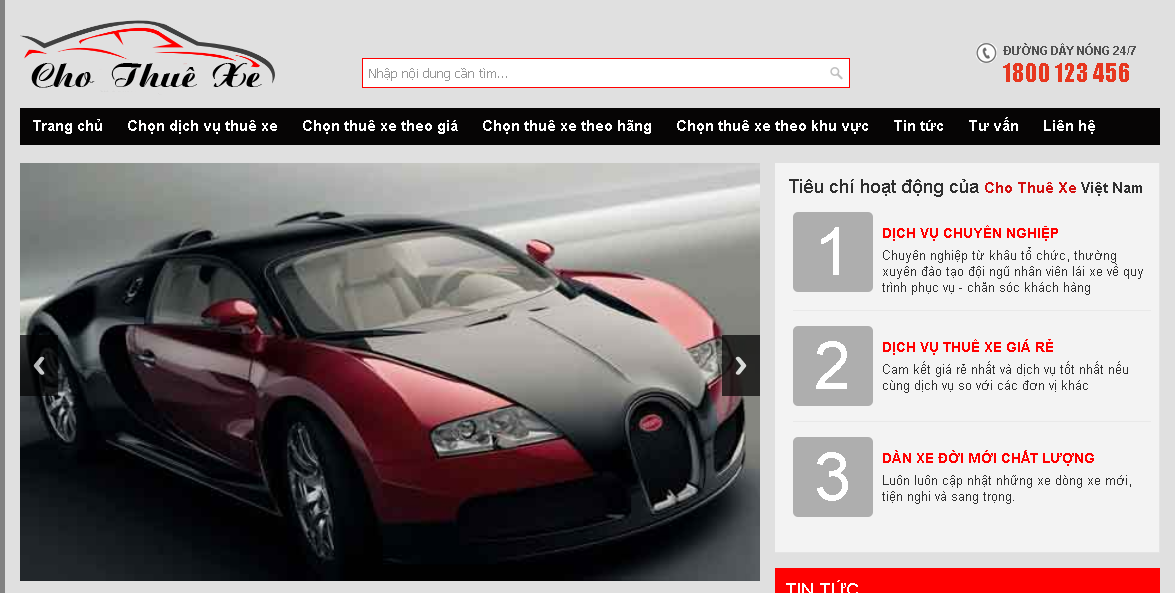1175x593 pixels.
Task: Click the Bugatti car slider image
Action: click(x=390, y=370)
